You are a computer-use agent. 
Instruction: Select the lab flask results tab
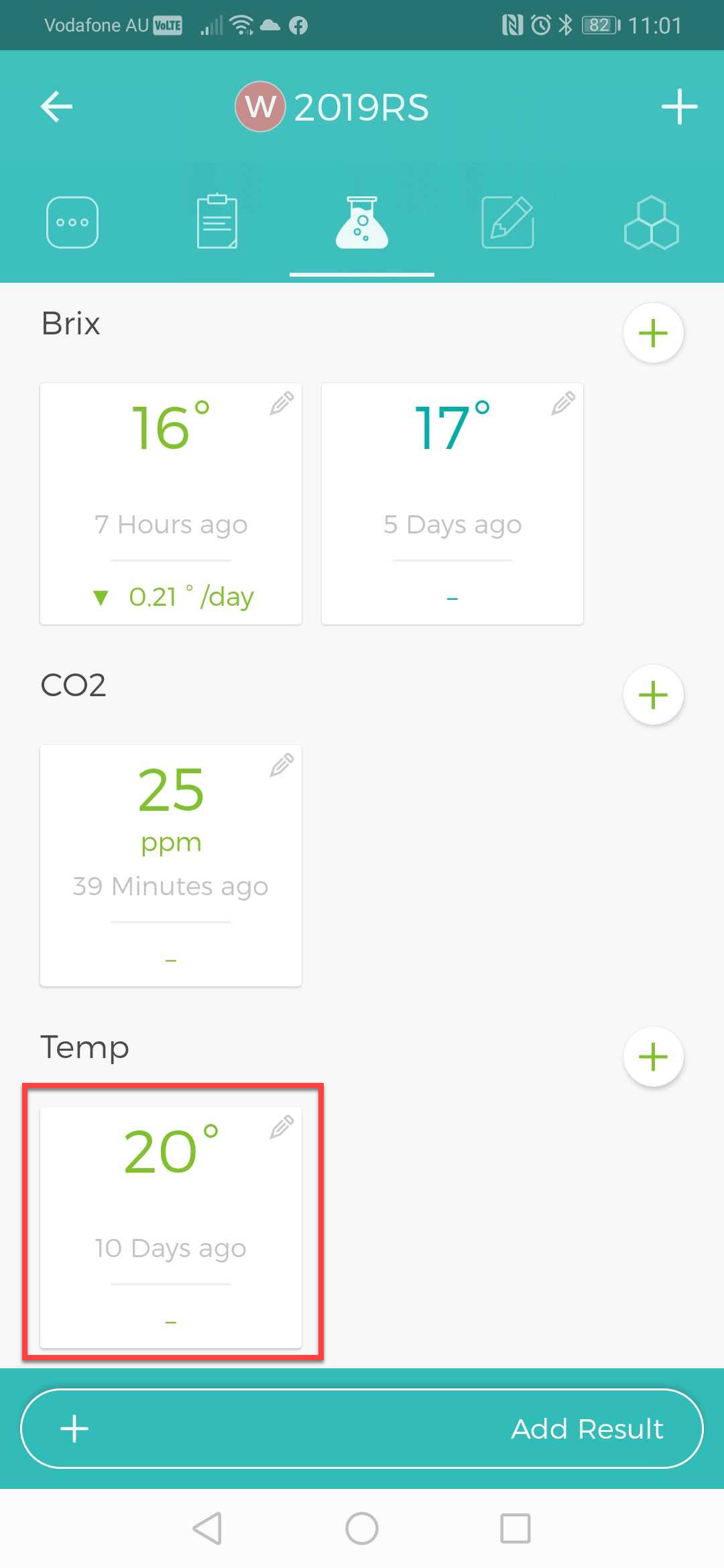[362, 222]
